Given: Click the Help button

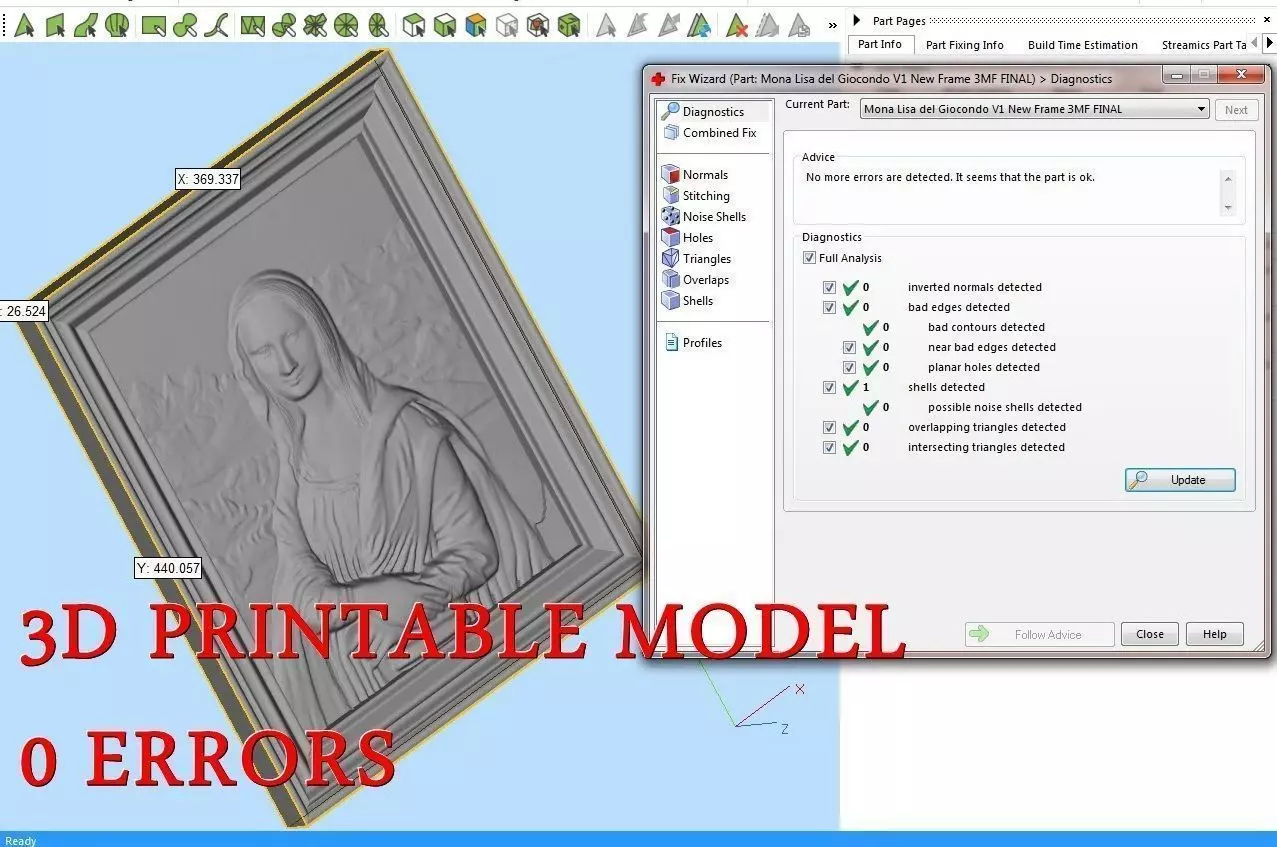Looking at the screenshot, I should click(x=1214, y=634).
